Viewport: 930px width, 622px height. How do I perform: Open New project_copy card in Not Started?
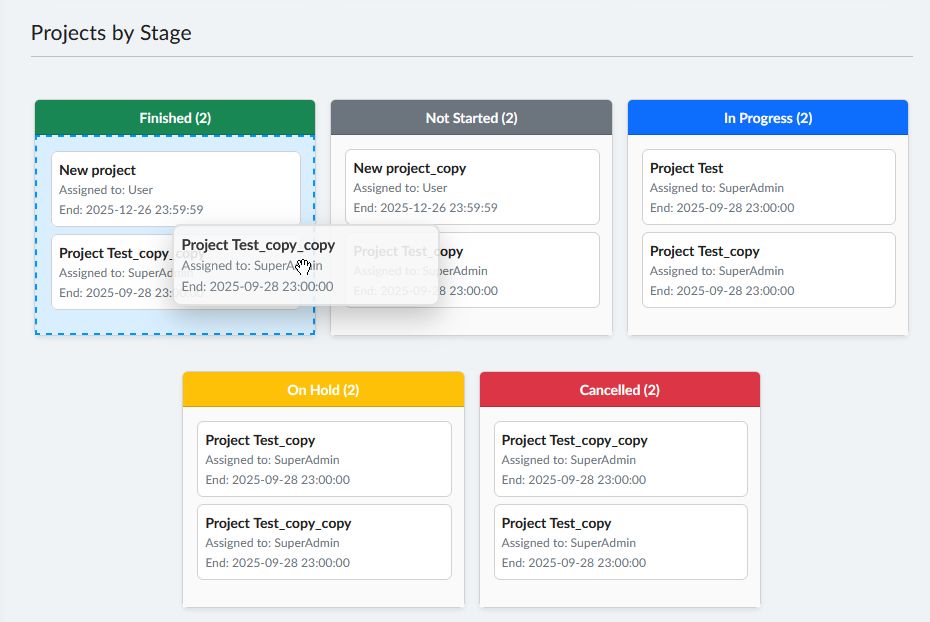click(x=472, y=187)
